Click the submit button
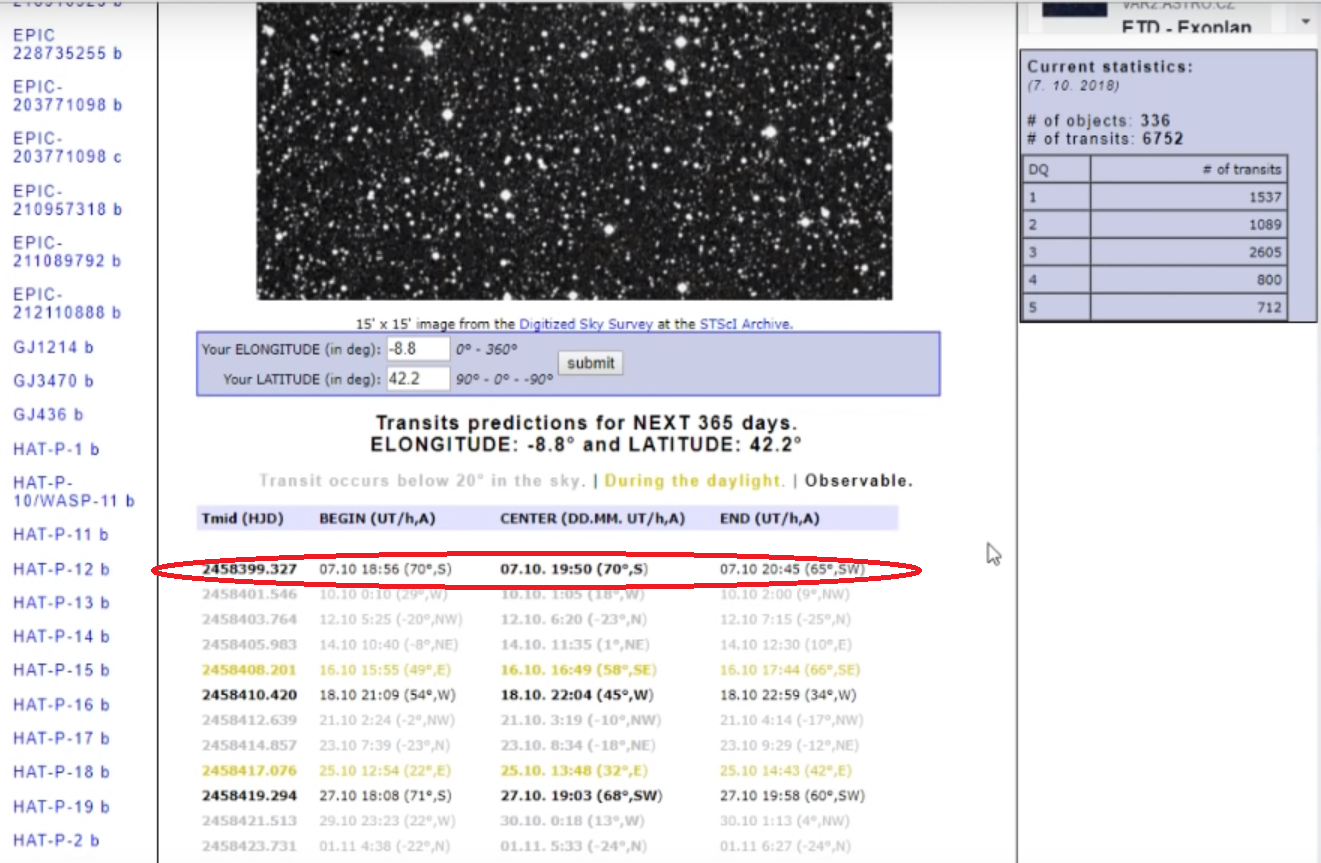The width and height of the screenshot is (1321, 863). 589,363
